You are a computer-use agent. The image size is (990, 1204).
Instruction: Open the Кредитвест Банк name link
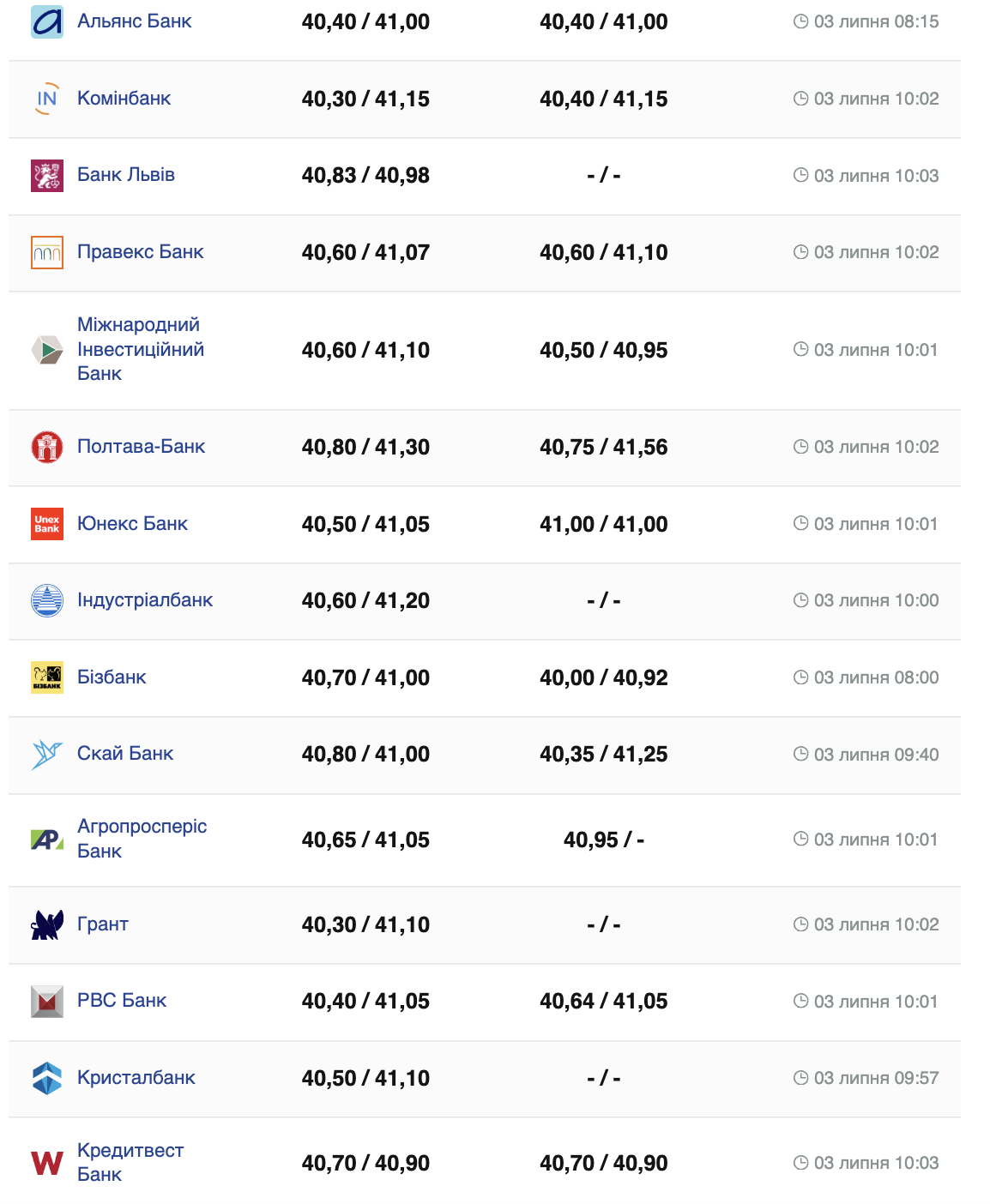[130, 1162]
